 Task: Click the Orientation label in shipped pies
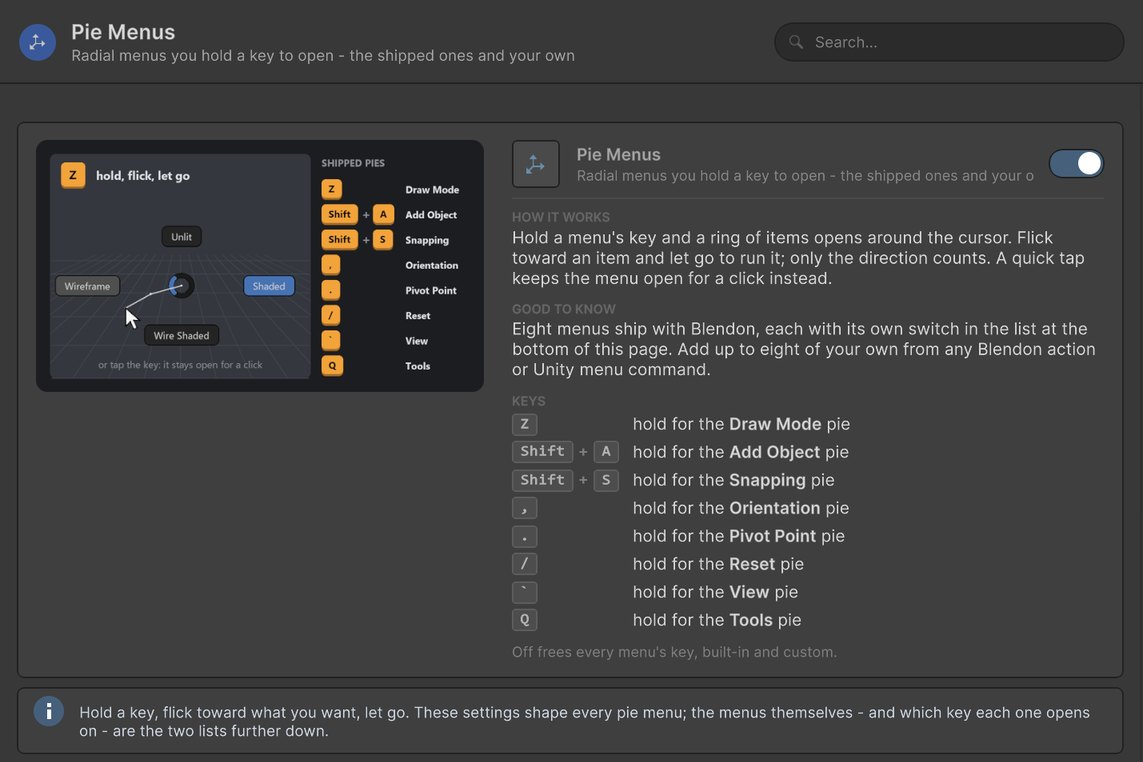tap(432, 265)
